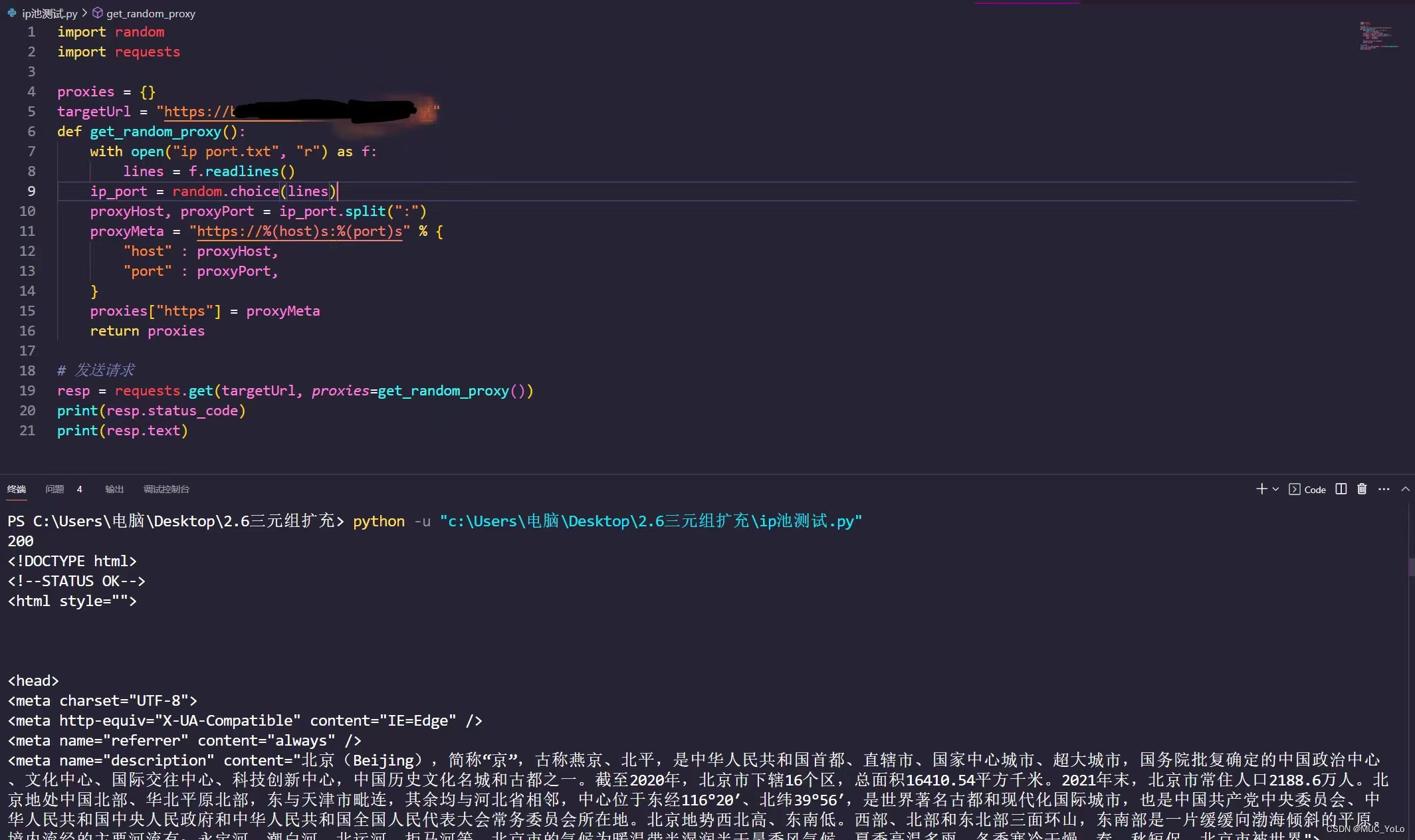Click the '# 发送请求' comment

click(96, 370)
